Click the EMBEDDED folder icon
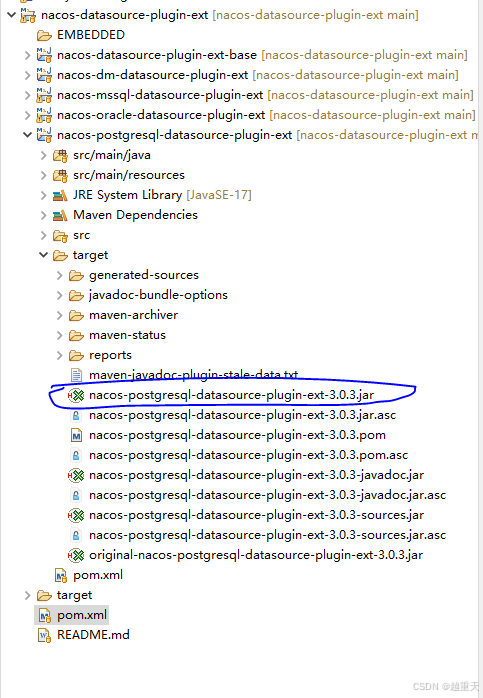The height and width of the screenshot is (698, 483). [44, 35]
